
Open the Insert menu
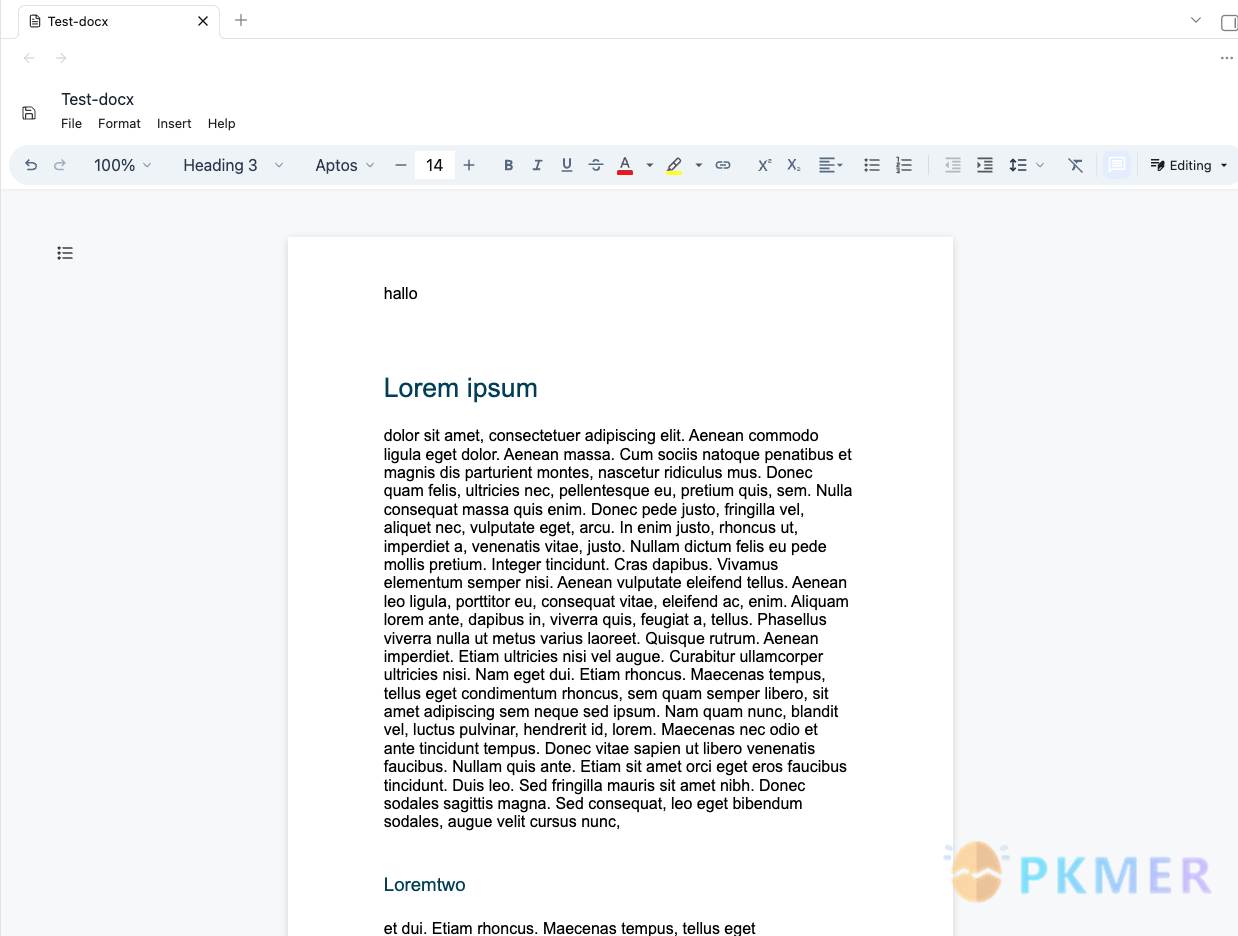pos(174,123)
